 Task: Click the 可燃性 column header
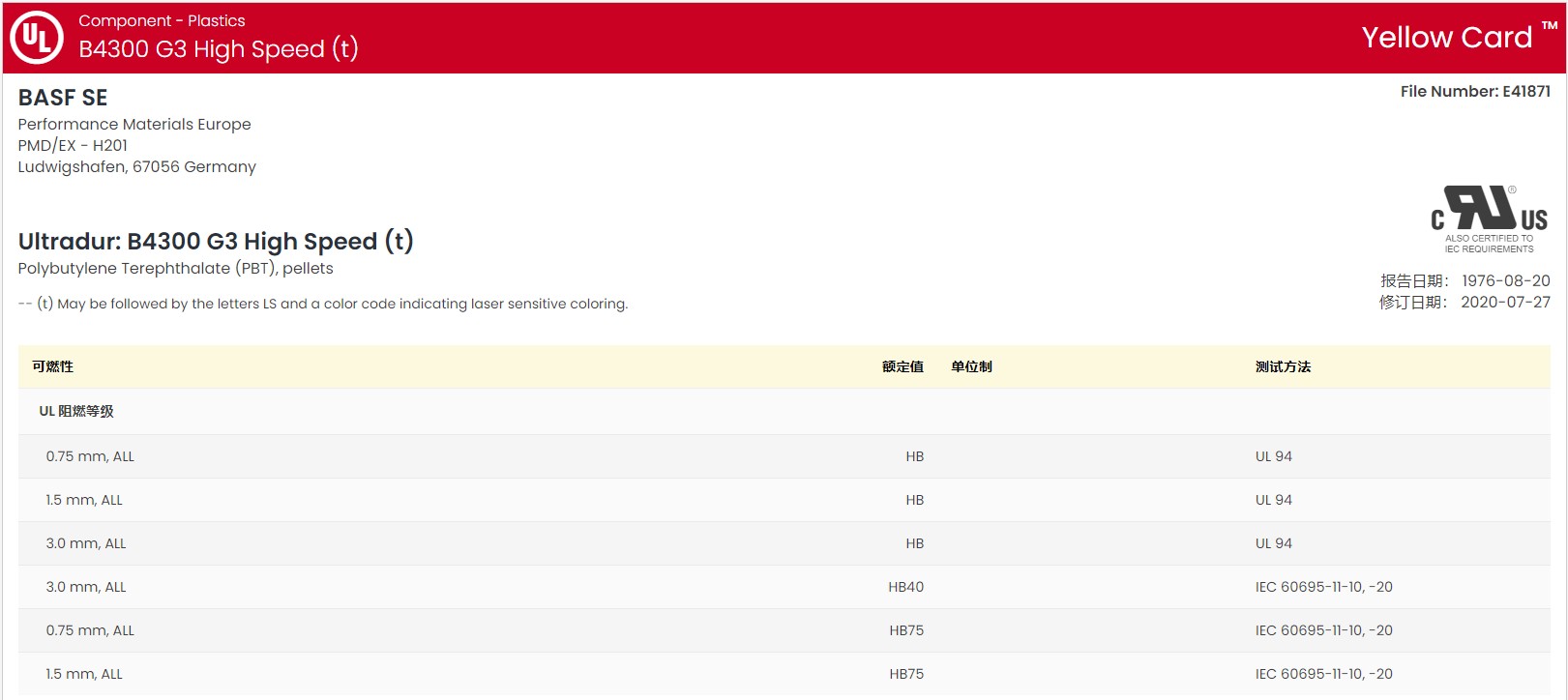pyautogui.click(x=52, y=367)
